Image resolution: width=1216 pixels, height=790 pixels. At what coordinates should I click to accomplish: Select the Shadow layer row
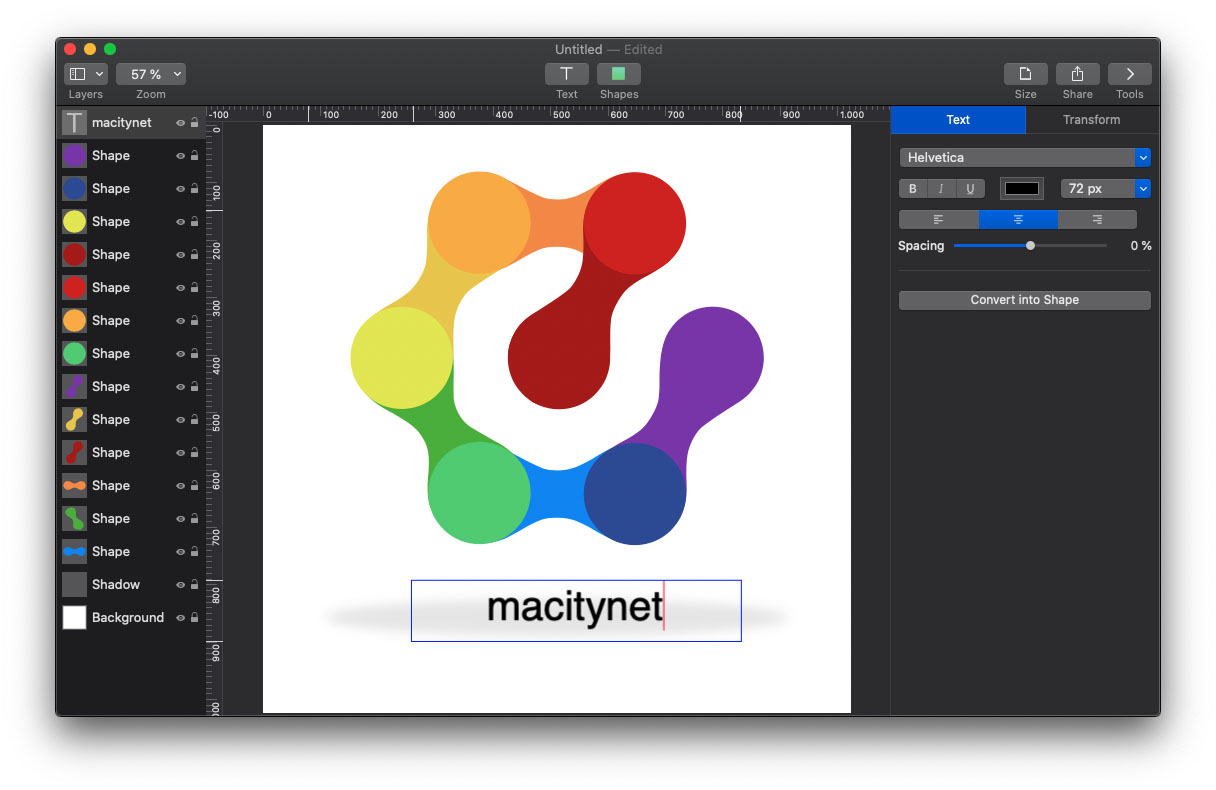pyautogui.click(x=130, y=585)
